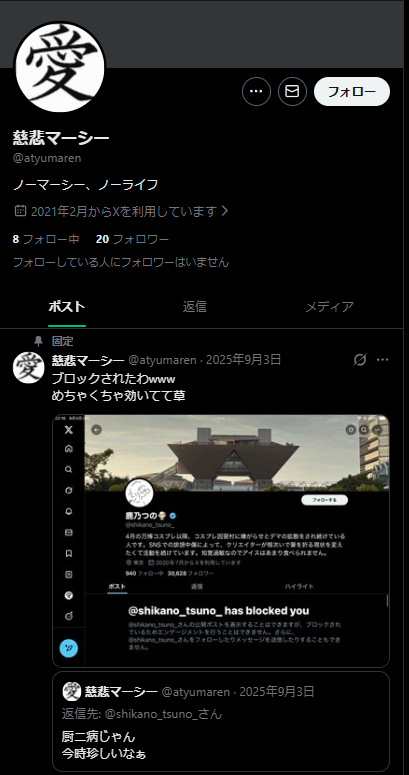Open the 20 フォロワー followers list
Viewport: 409px width, 775px height.
pos(133,240)
